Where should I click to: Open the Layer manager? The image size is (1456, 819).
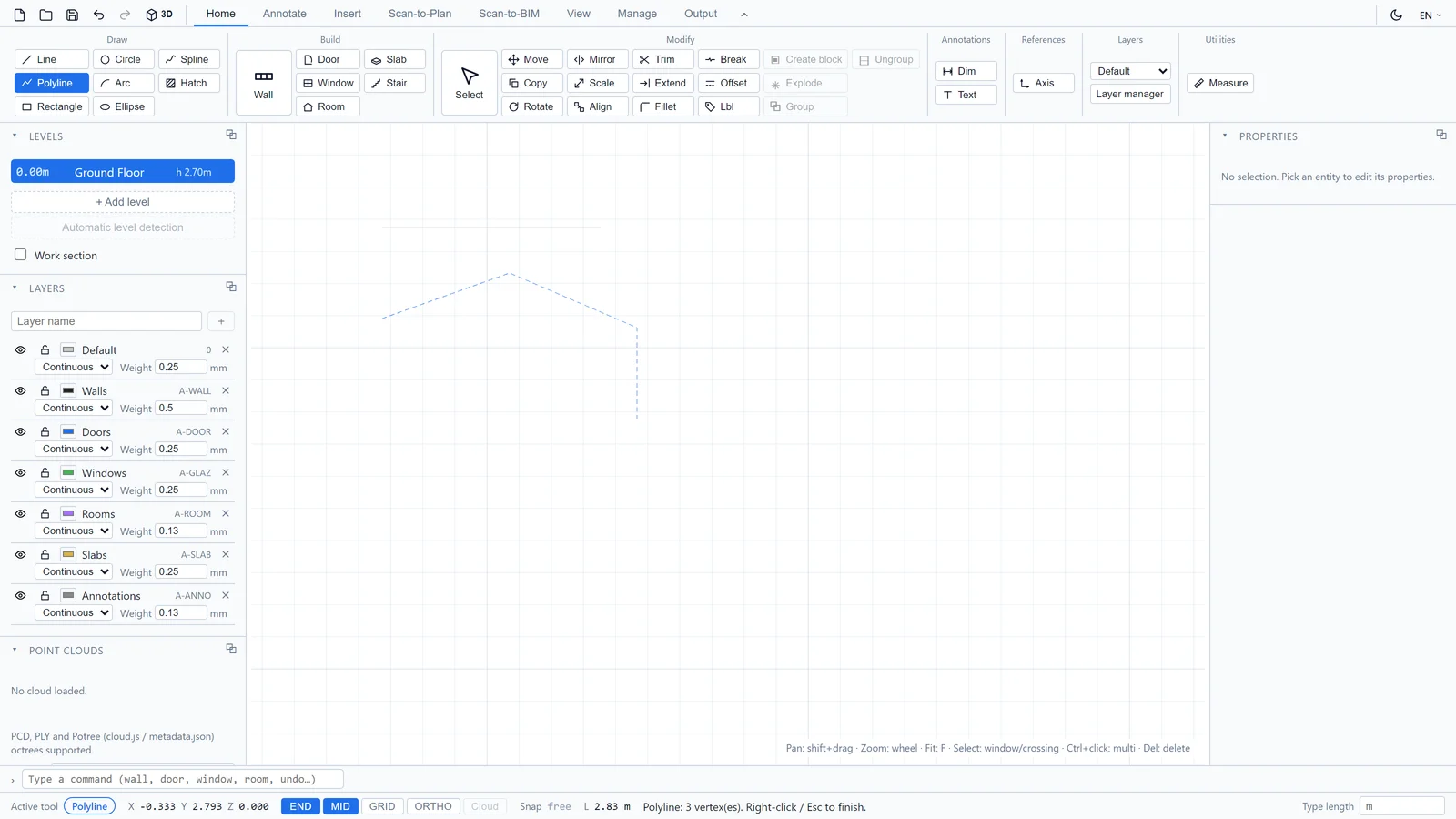1130,94
